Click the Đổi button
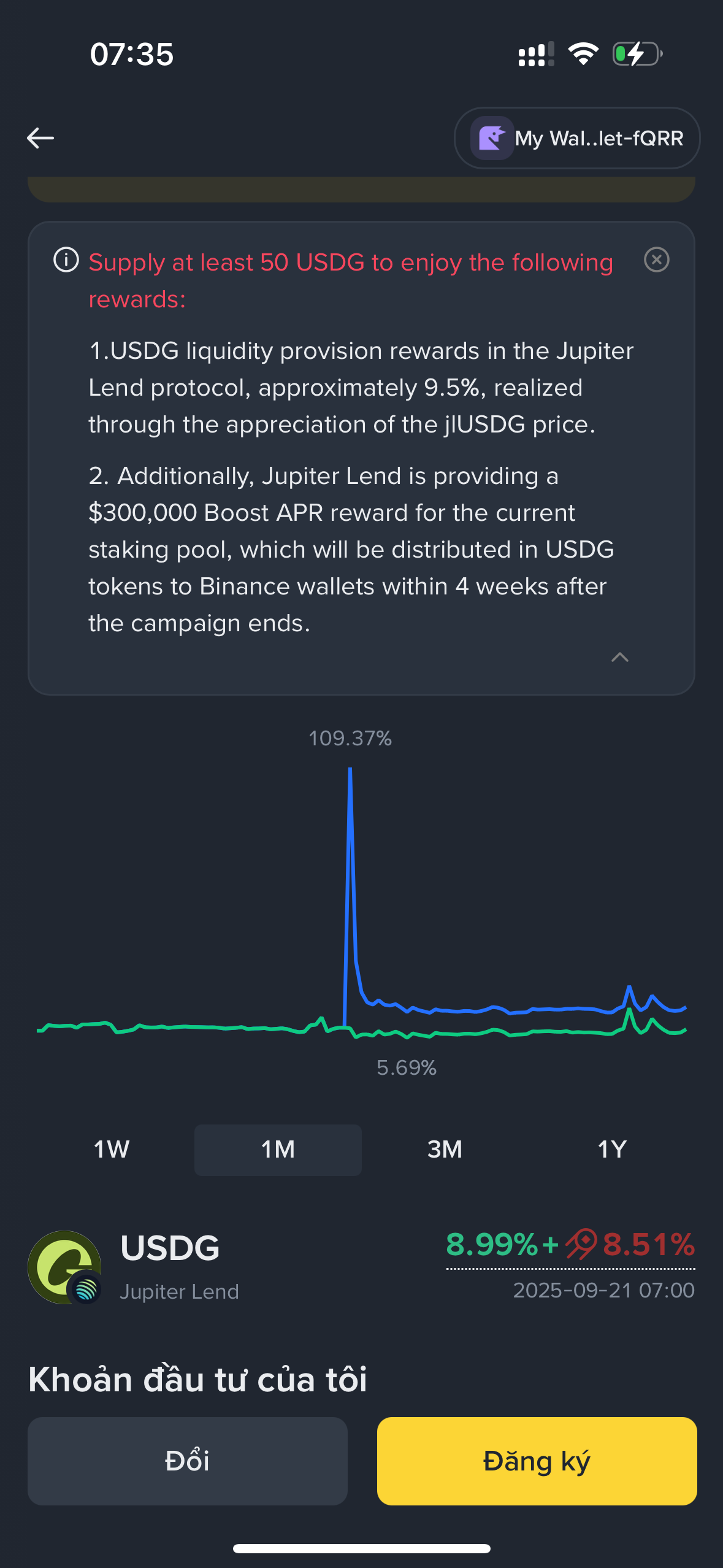Screen dimensions: 723x1568 click(188, 1461)
